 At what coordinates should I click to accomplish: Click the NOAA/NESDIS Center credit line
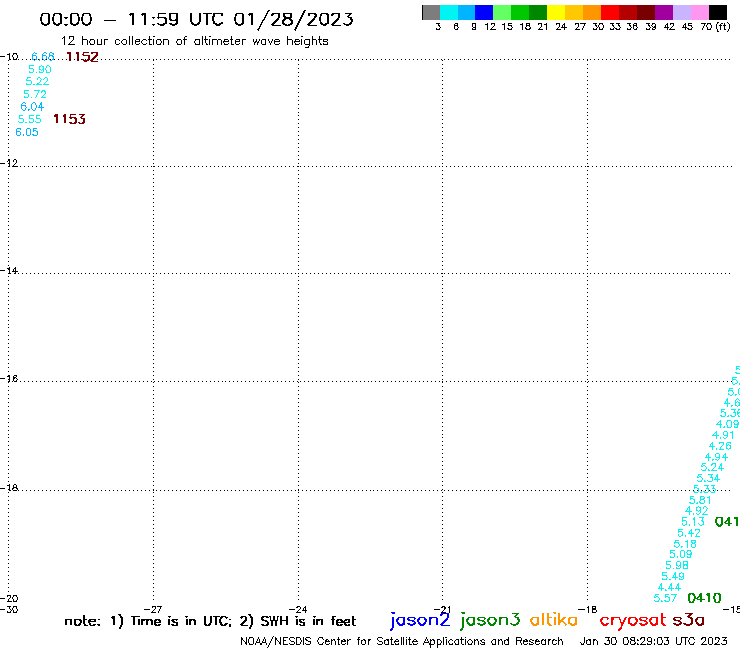(402, 642)
